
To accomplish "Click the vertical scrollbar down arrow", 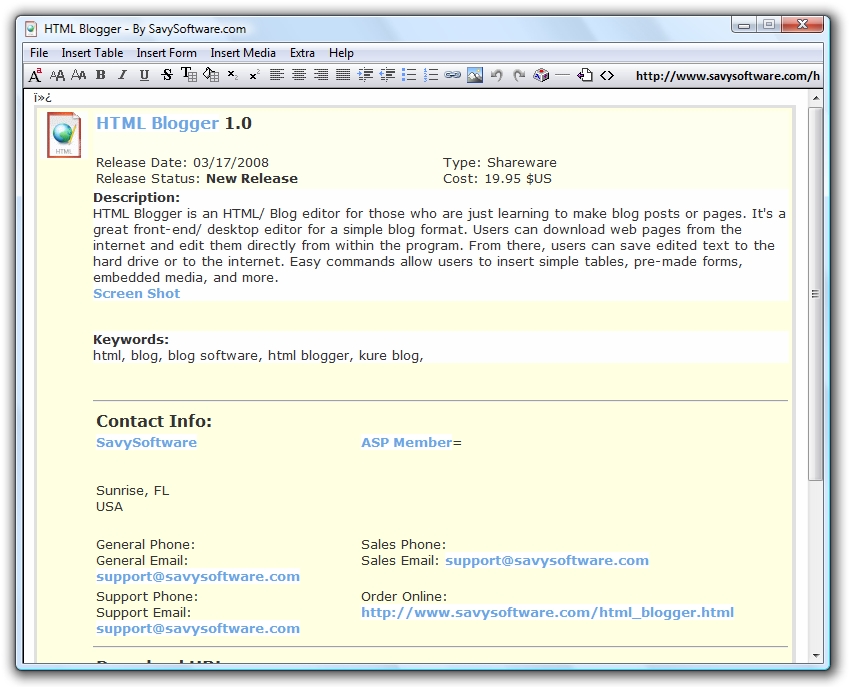I will tap(815, 654).
